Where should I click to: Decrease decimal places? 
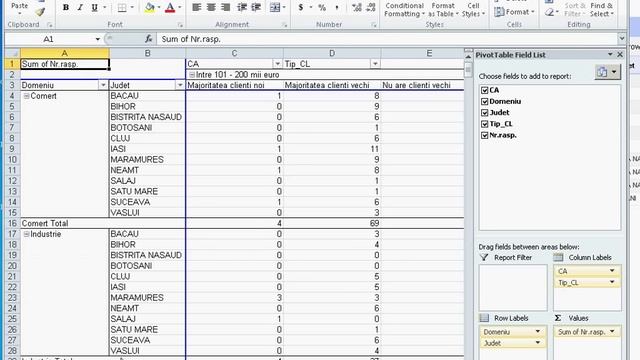point(371,7)
